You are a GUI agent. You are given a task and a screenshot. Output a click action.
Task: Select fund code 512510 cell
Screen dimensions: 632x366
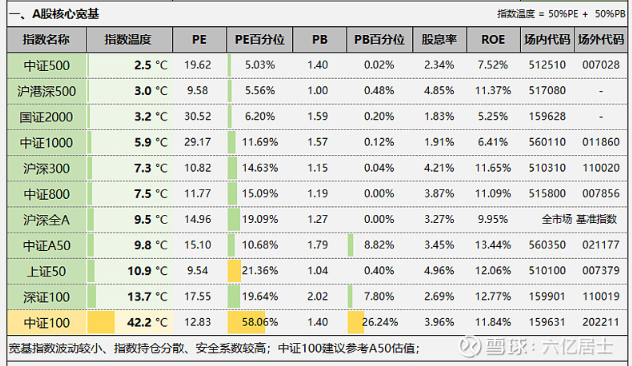click(x=547, y=65)
